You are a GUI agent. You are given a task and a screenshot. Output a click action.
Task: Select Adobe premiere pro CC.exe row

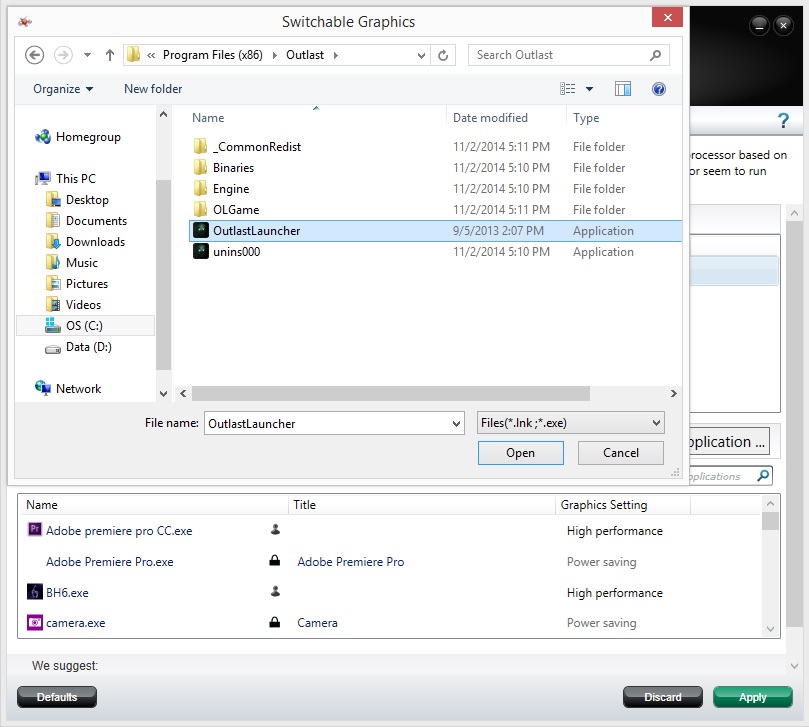point(390,530)
